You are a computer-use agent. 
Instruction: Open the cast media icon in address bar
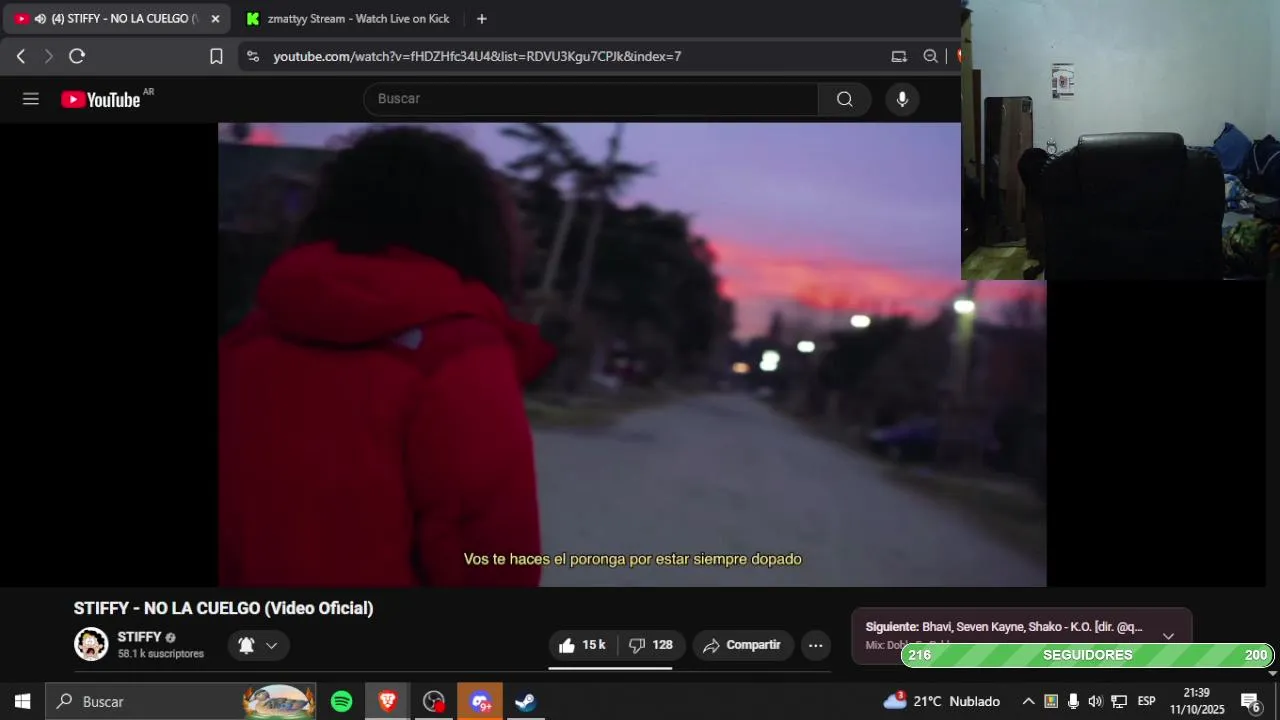click(899, 56)
